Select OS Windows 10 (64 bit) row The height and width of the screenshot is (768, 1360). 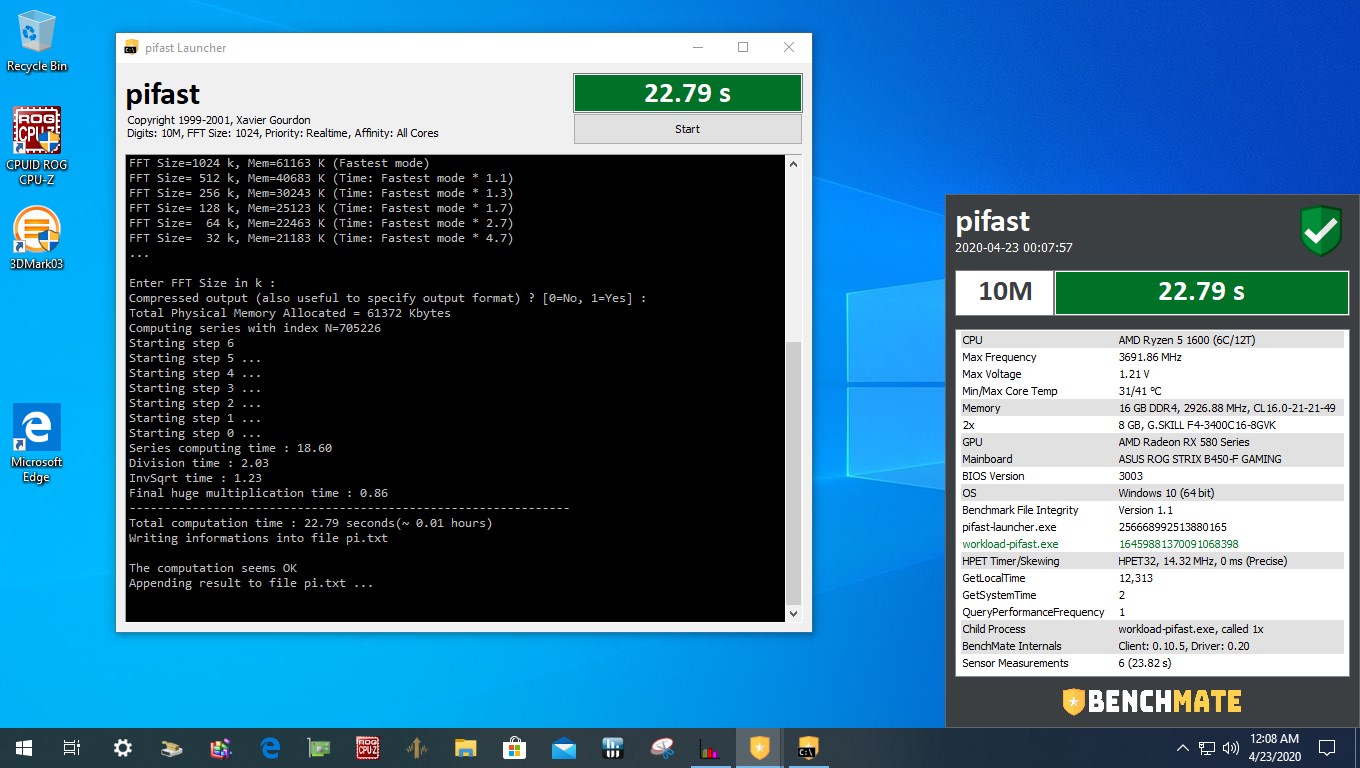pos(1151,493)
